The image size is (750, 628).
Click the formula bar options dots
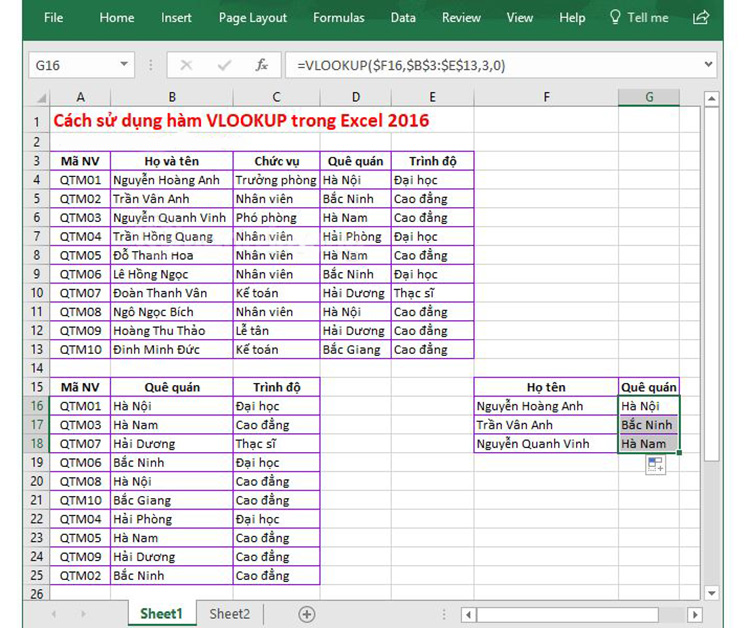[x=151, y=65]
